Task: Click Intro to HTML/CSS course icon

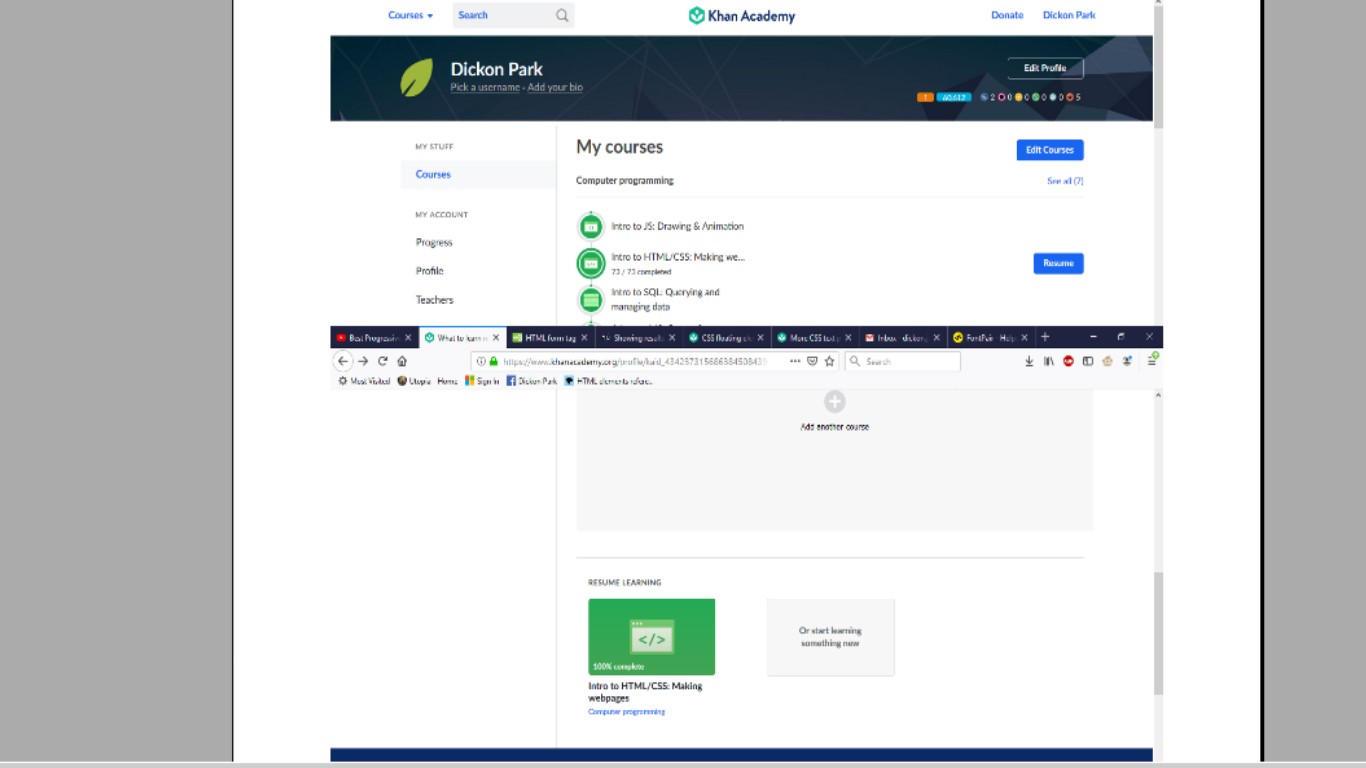Action: [591, 263]
